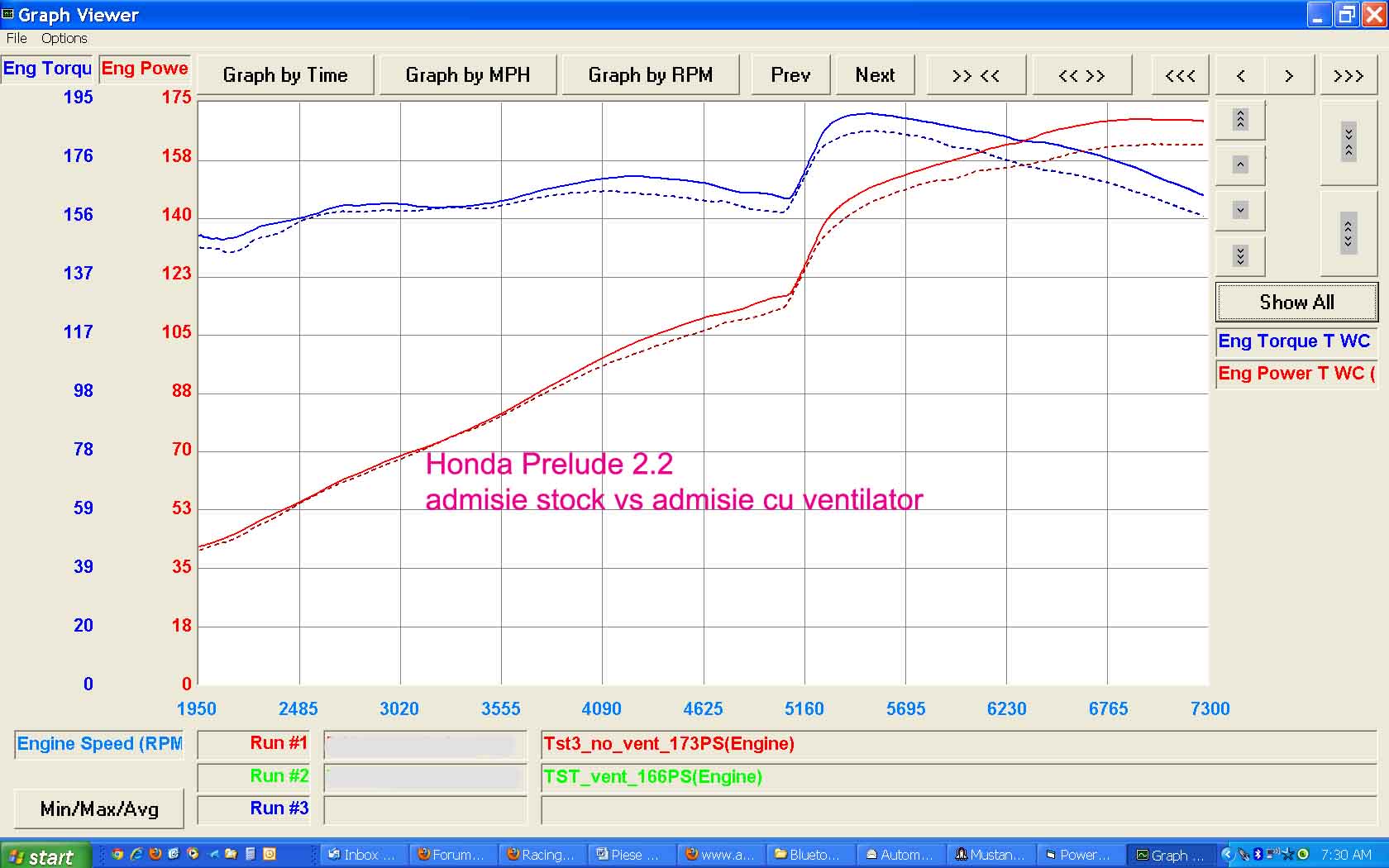Launch Firefox from the quick launch bar
The width and height of the screenshot is (1389, 868).
[x=155, y=855]
